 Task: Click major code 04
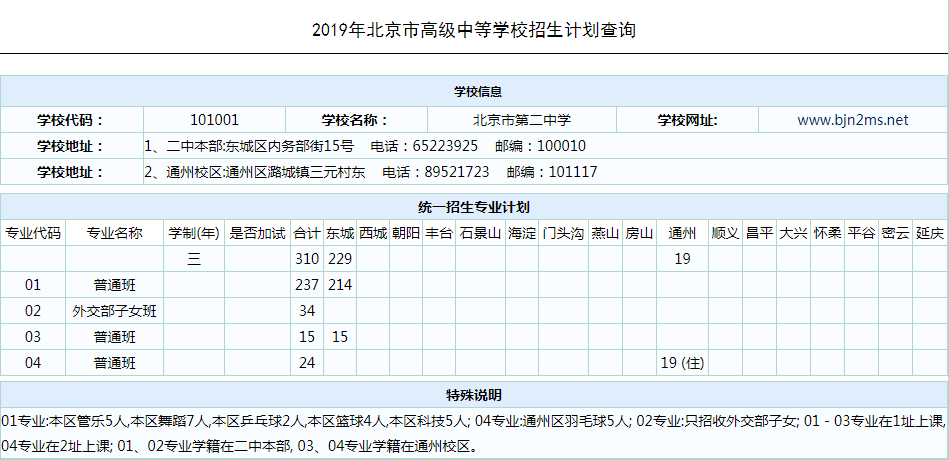[33, 363]
